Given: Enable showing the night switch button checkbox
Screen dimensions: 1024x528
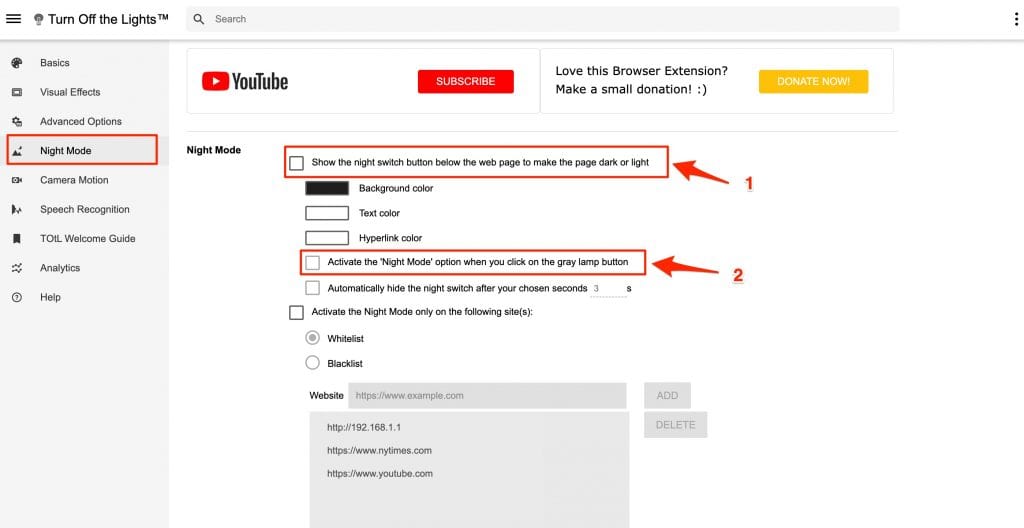Looking at the screenshot, I should point(296,163).
